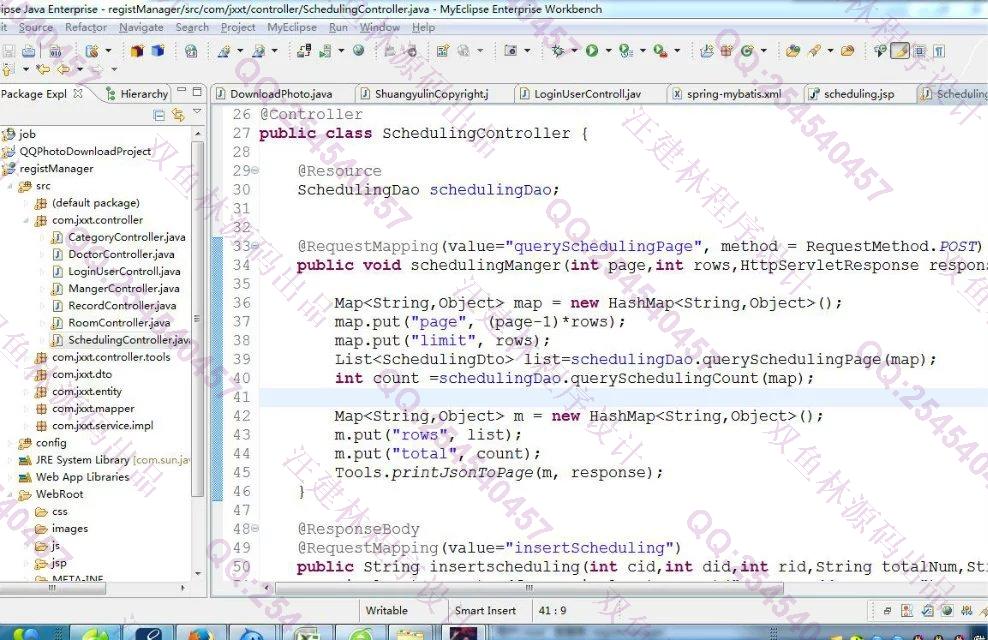
Task: Click Smart Insert status bar entry
Action: 485,610
